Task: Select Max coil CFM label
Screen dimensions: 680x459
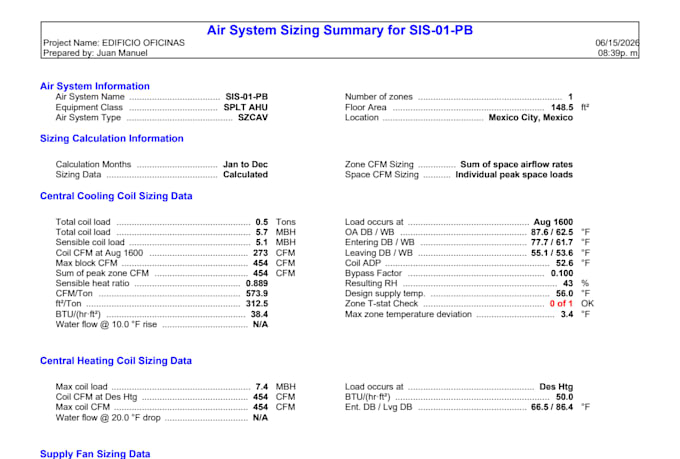Action: point(83,407)
